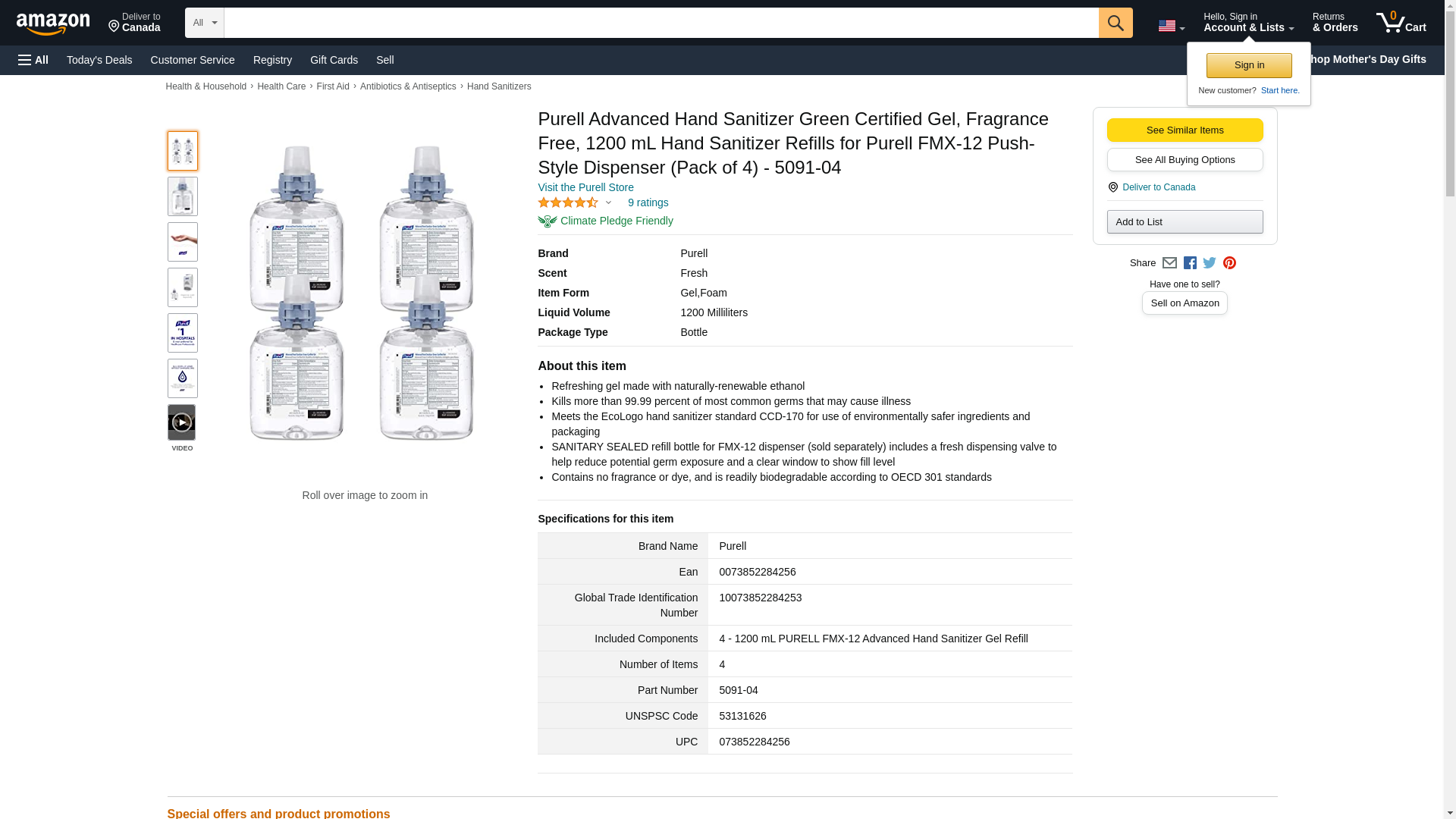
Task: Go to the Amazon home logo
Action: click(53, 24)
